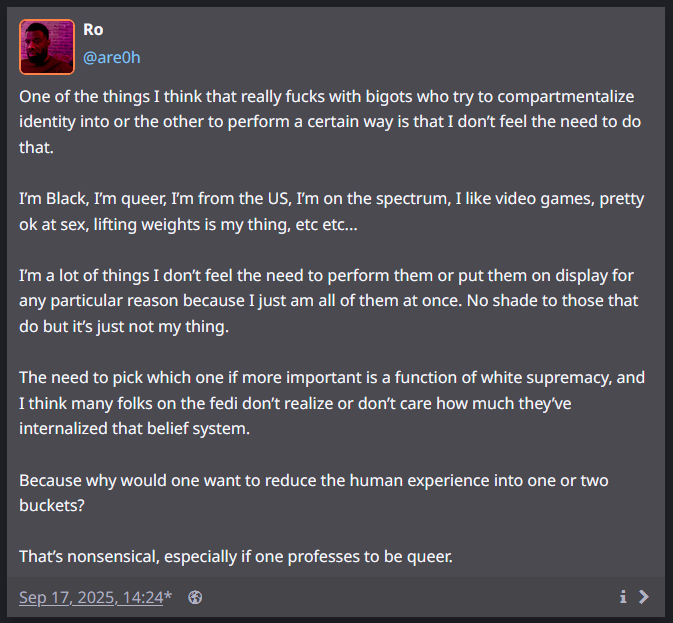Click the line "That's nonsensical, especially"
The width and height of the screenshot is (673, 623).
236,557
